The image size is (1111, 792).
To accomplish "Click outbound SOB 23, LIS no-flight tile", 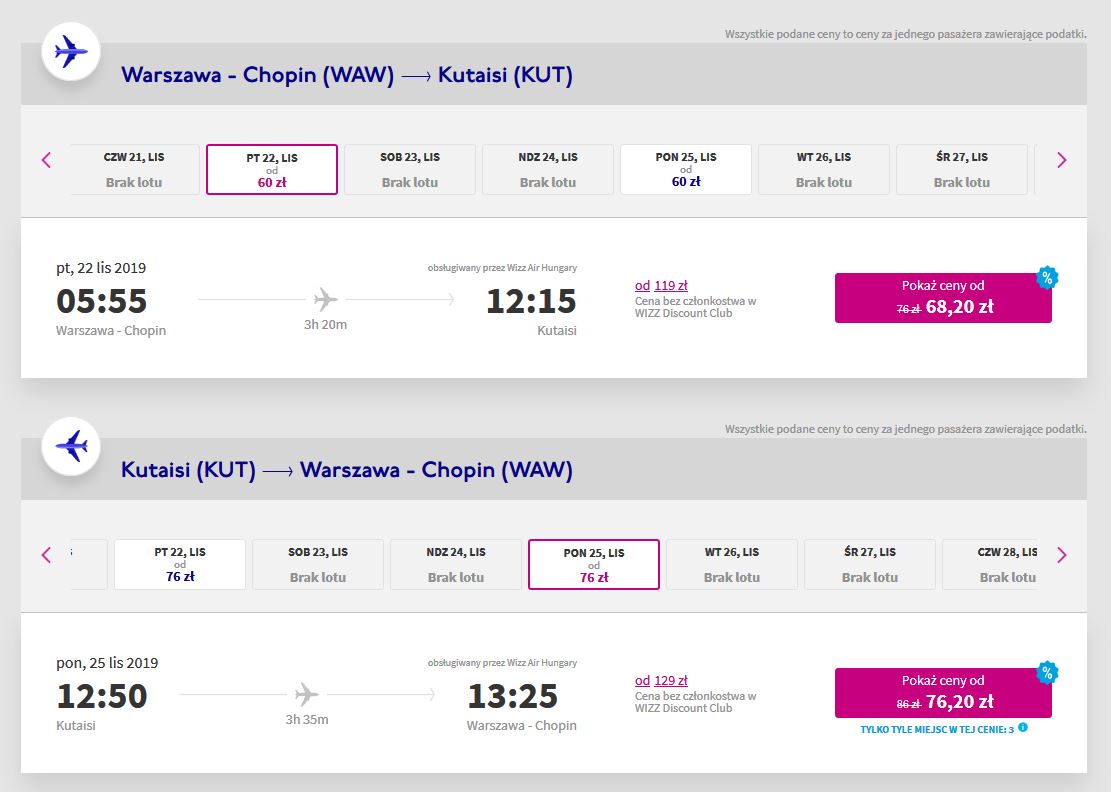I will pyautogui.click(x=410, y=169).
